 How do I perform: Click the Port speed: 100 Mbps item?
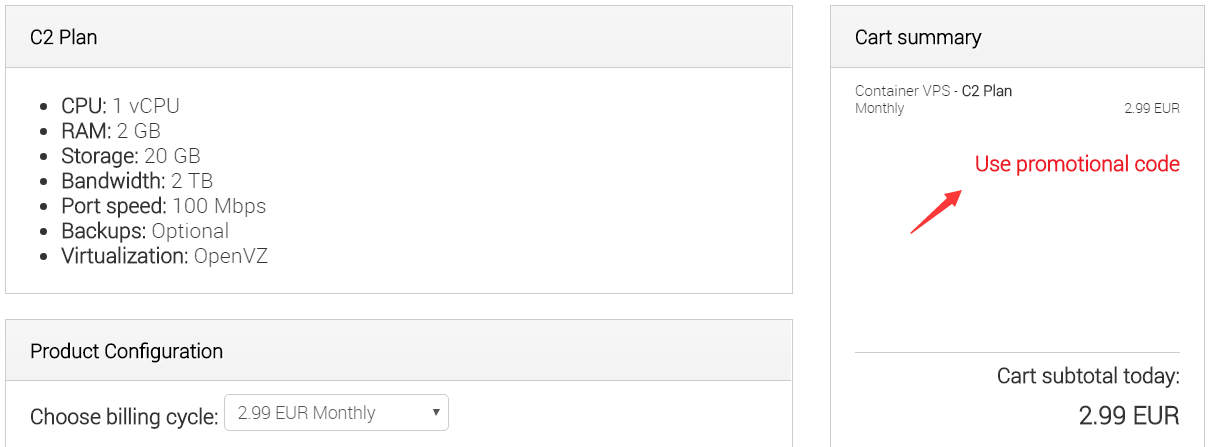coord(163,206)
